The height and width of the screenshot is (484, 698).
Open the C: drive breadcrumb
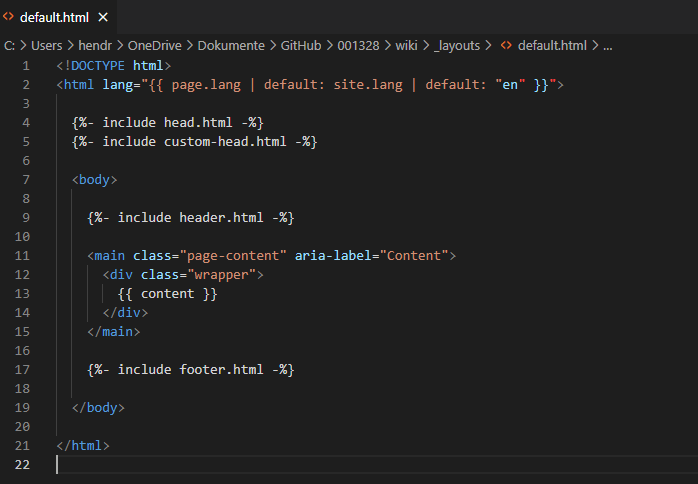9,45
